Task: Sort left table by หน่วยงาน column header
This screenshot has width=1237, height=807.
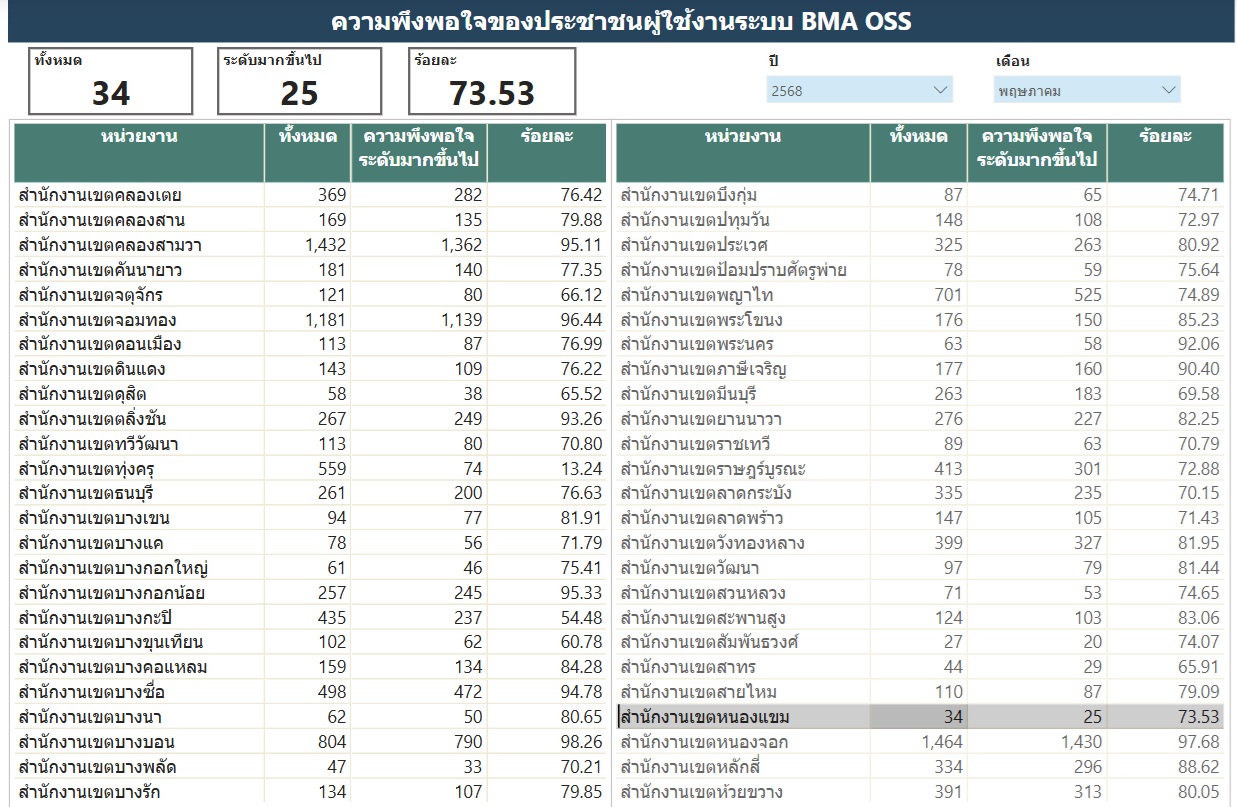Action: pyautogui.click(x=139, y=137)
